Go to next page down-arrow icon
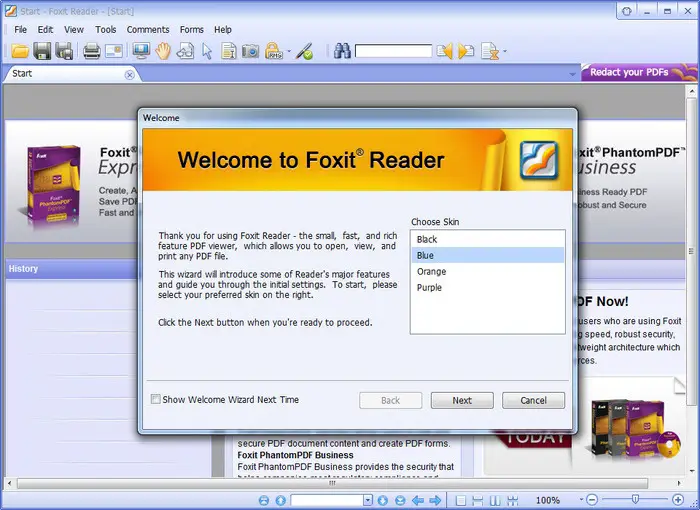 (383, 501)
